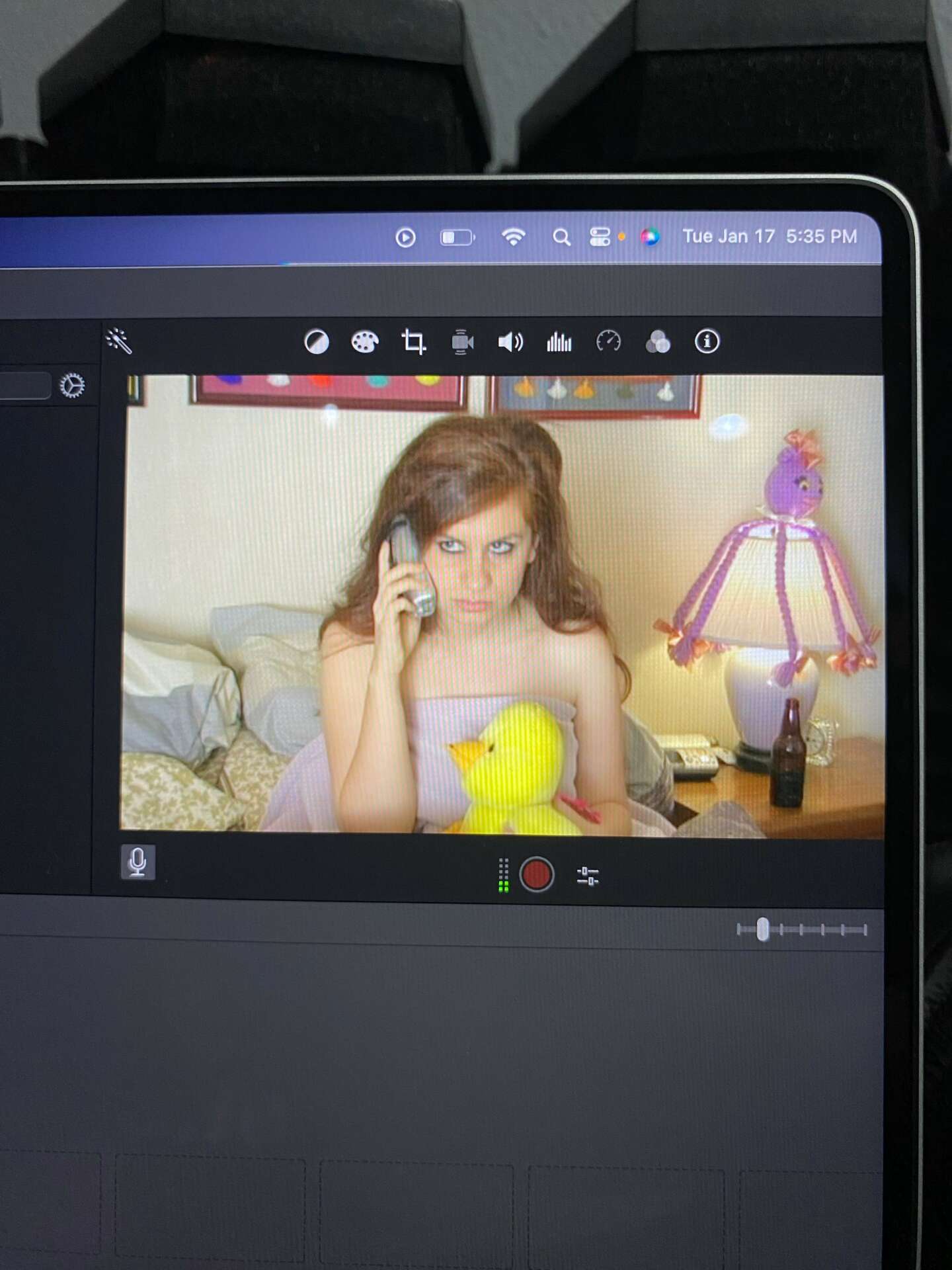Open the voiceover options sliders

point(588,876)
